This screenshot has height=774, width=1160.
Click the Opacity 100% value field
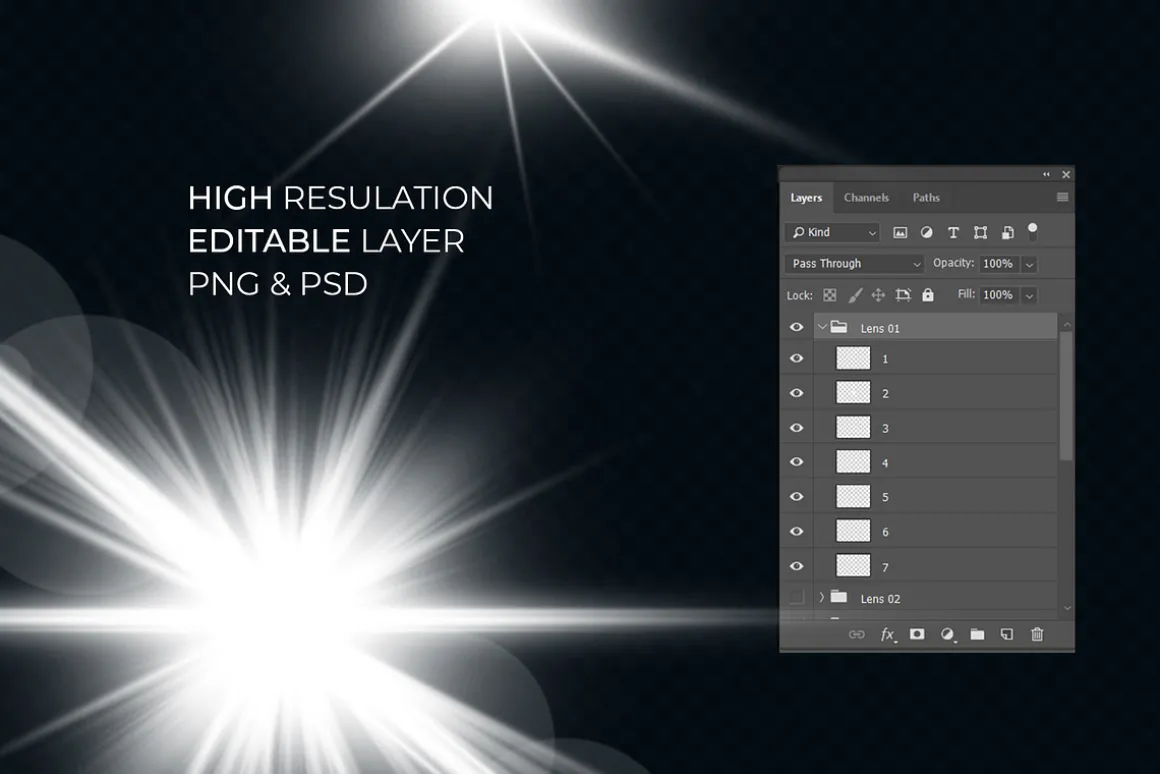(998, 263)
